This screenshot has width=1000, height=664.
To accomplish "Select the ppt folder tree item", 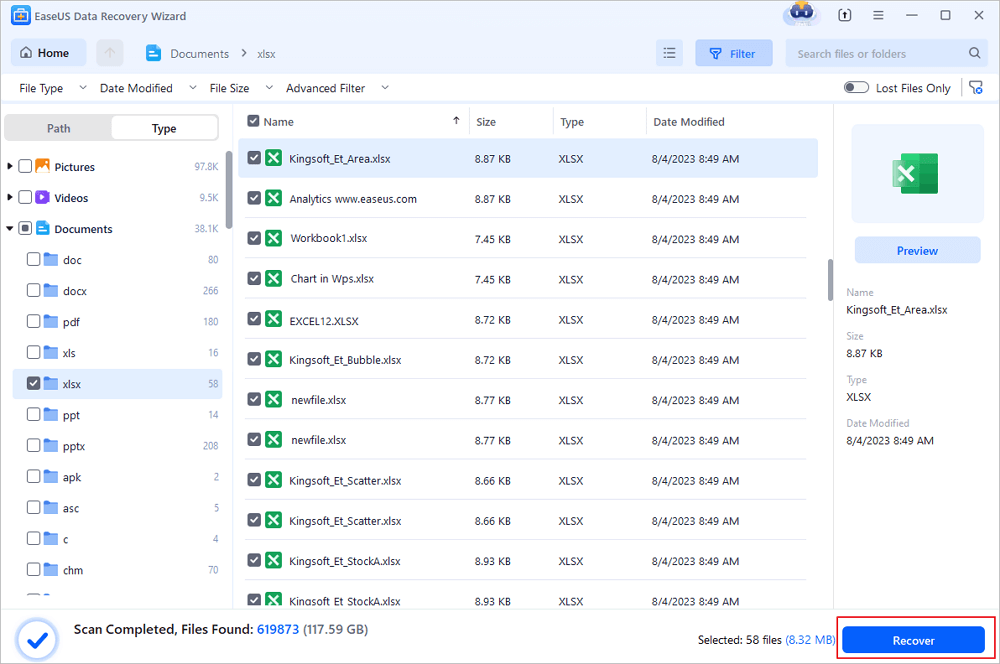I will pos(117,415).
